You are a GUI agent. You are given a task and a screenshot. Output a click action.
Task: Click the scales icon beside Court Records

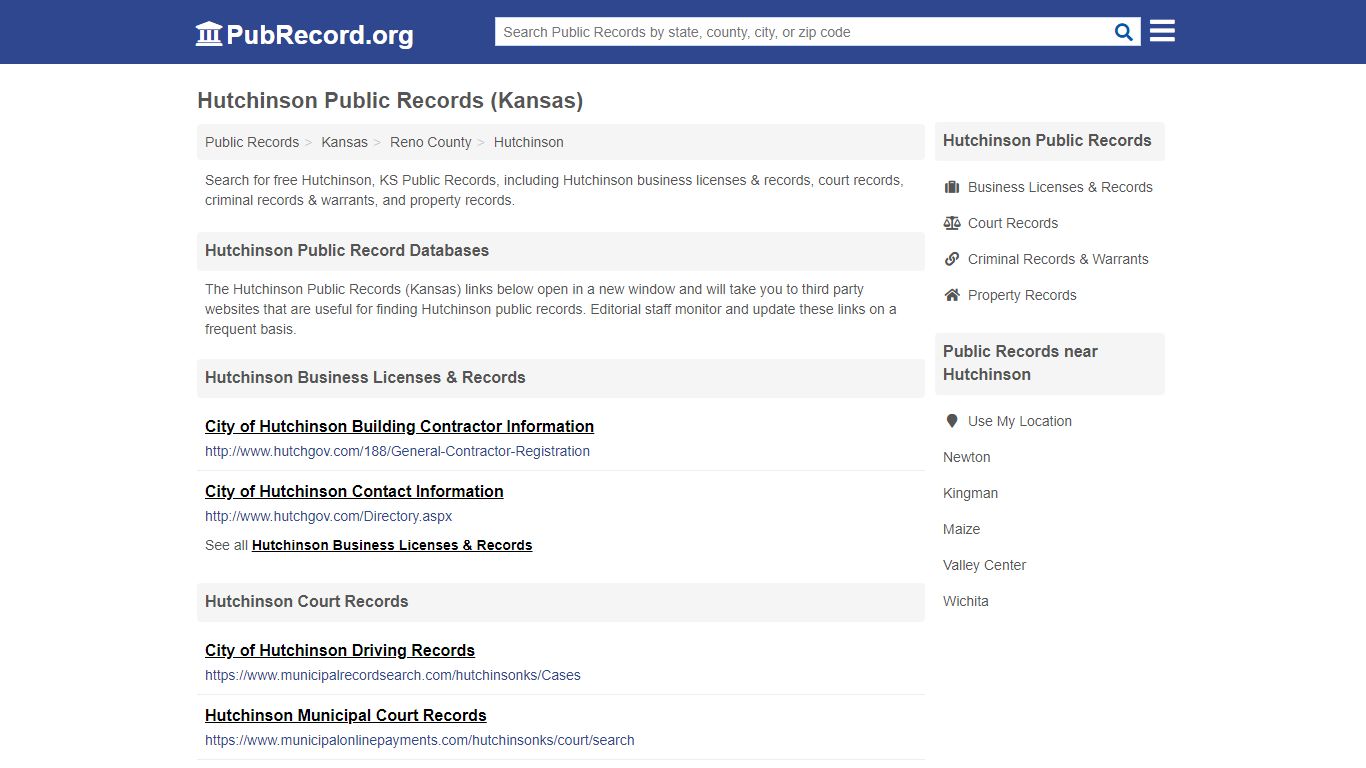coord(952,223)
